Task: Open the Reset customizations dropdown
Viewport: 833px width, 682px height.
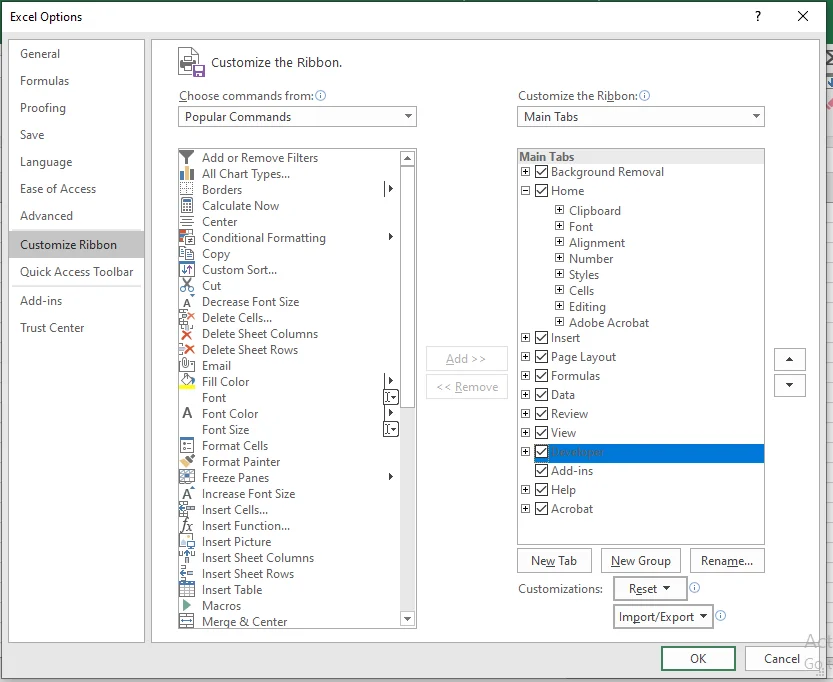Action: (x=650, y=589)
